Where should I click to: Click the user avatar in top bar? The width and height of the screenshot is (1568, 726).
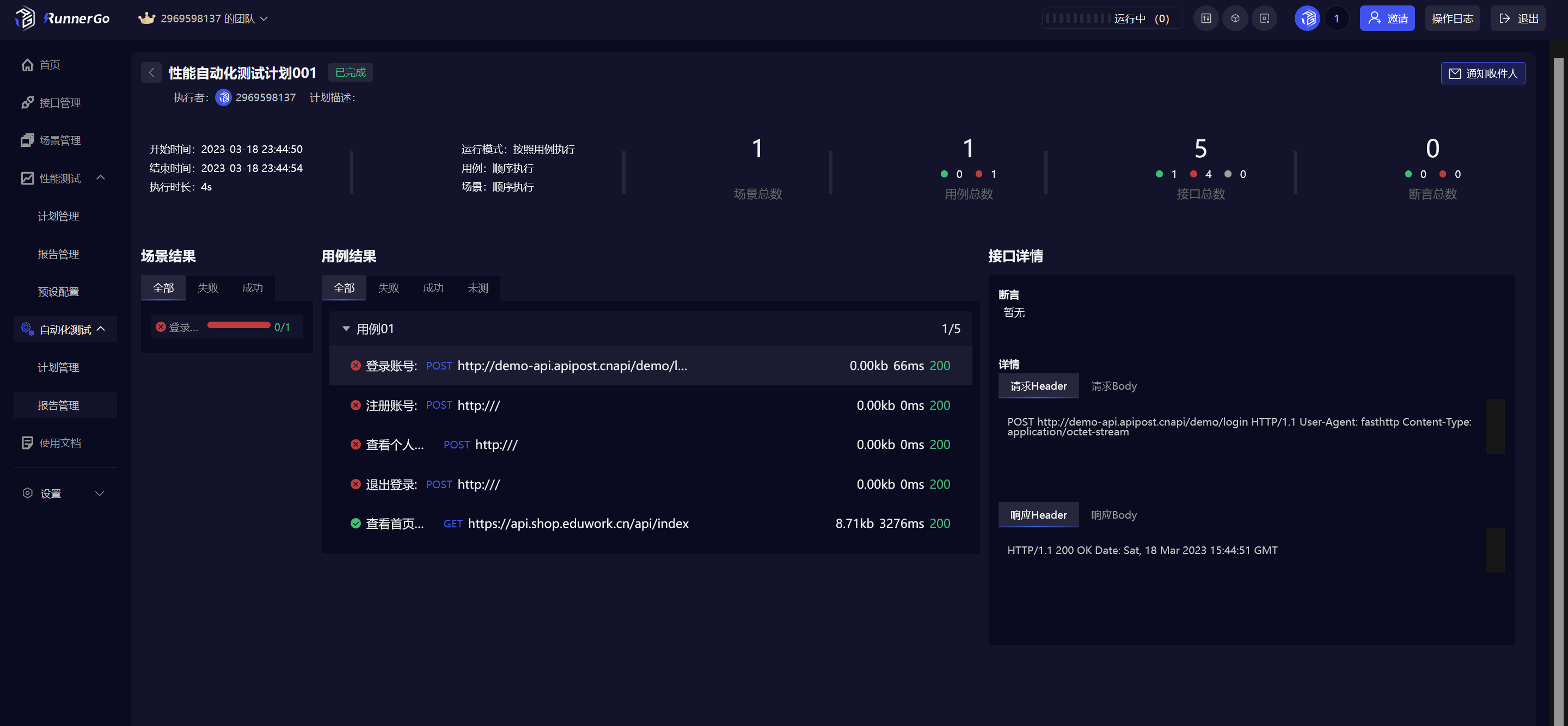point(1307,19)
